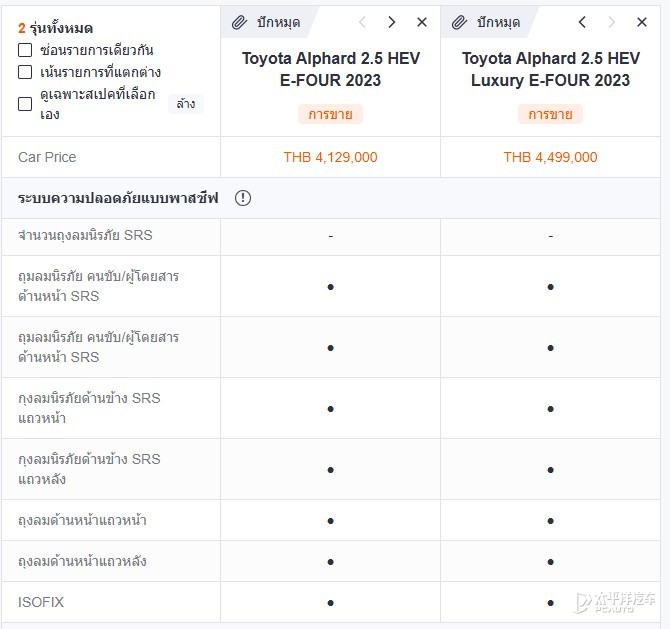Image resolution: width=670 pixels, height=629 pixels.
Task: Open info icon beside ระบบความปลอดภัยแบบพาสซีฟ
Action: (243, 198)
